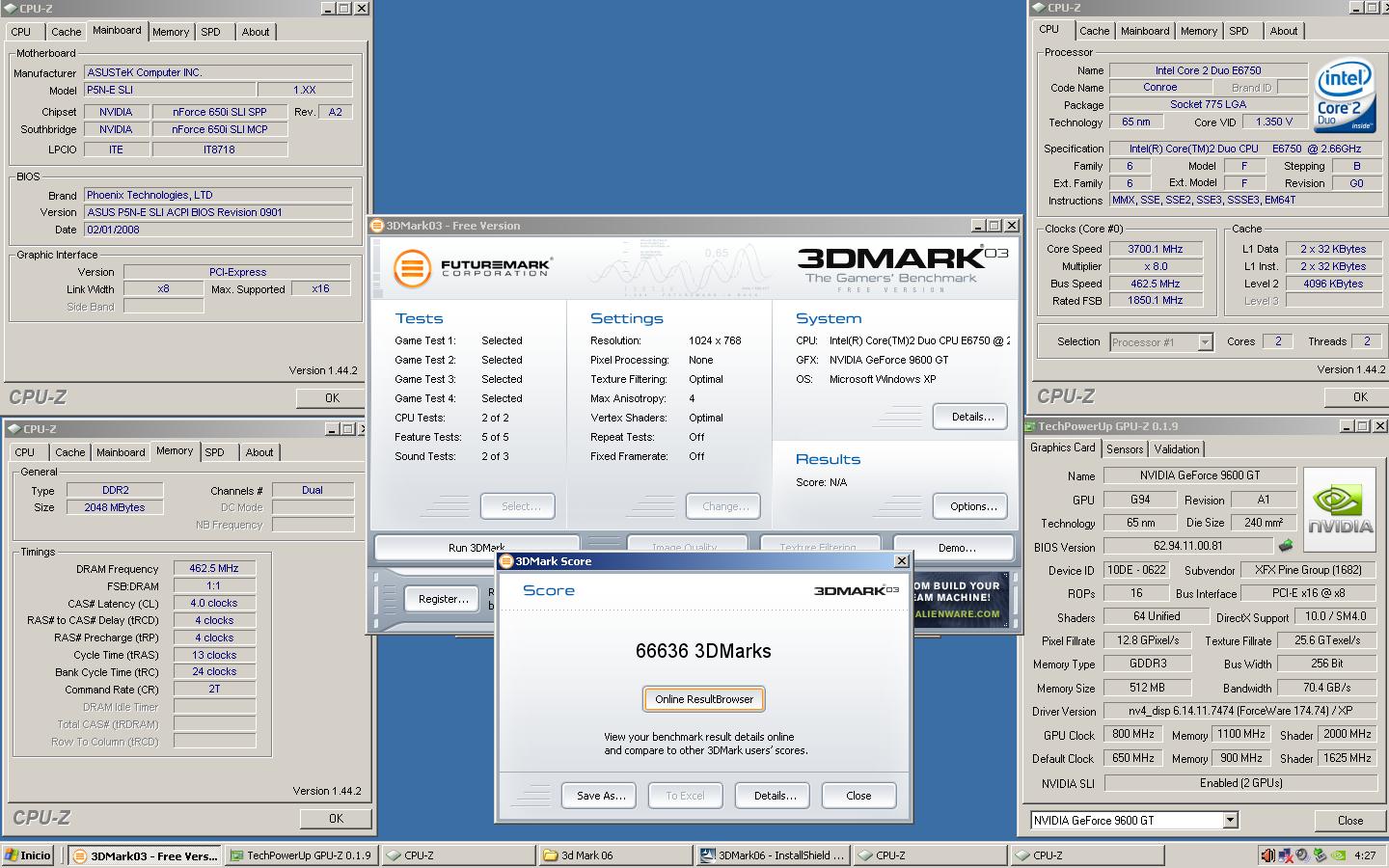Image resolution: width=1389 pixels, height=868 pixels.
Task: Click the Change button under Settings
Action: 724,506
